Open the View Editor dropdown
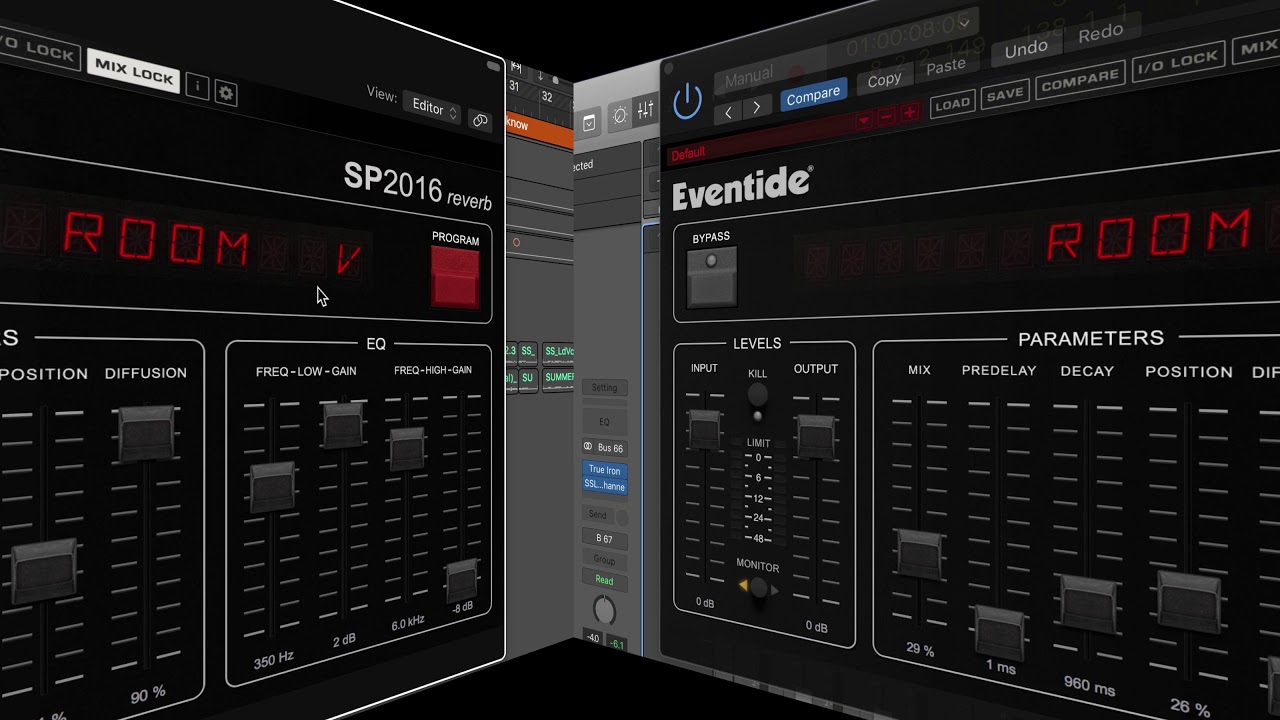The image size is (1280, 720). pos(433,108)
